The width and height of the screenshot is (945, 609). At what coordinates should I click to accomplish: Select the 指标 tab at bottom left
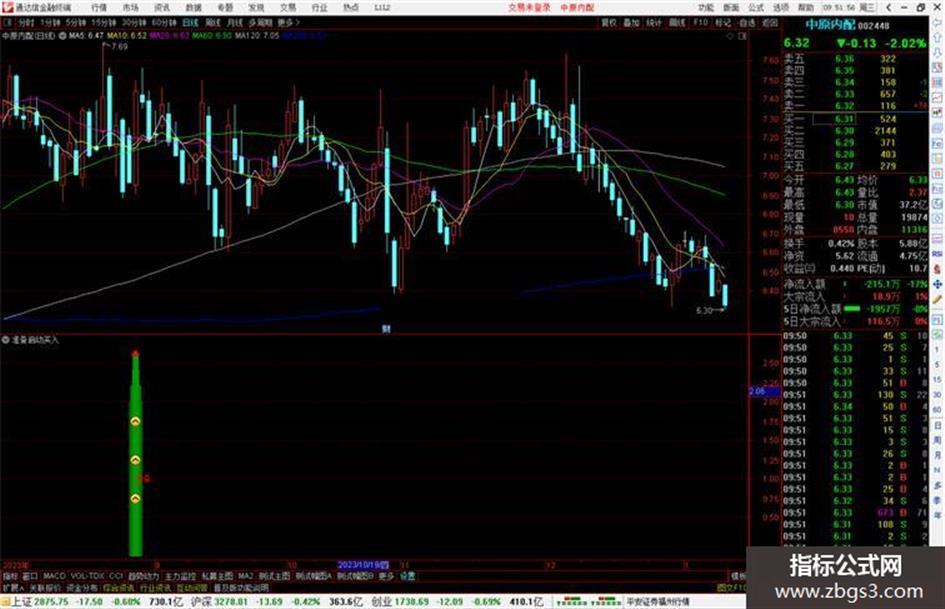(10, 576)
